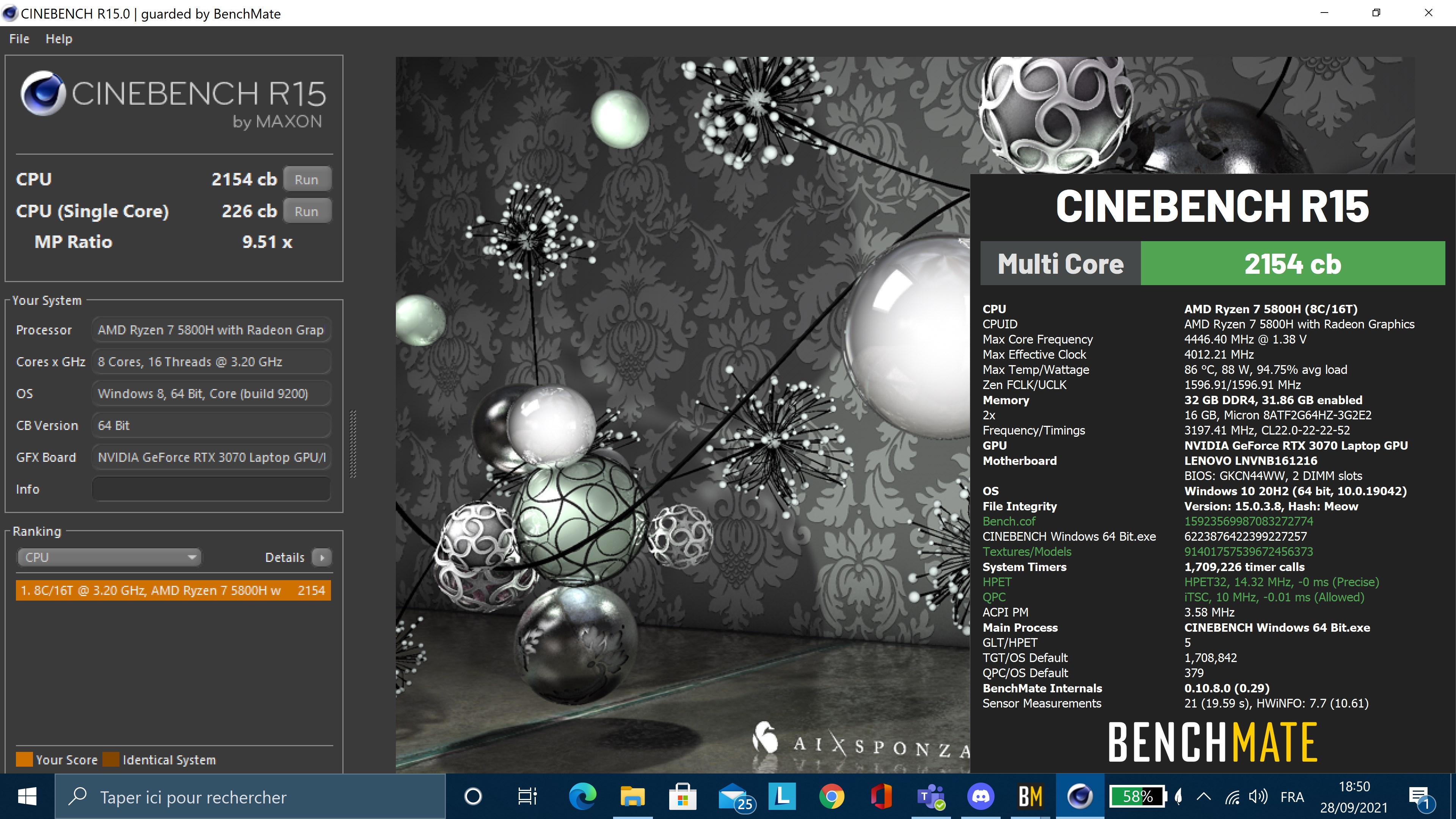The height and width of the screenshot is (819, 1456).
Task: Click the GFX Board field
Action: [x=211, y=457]
